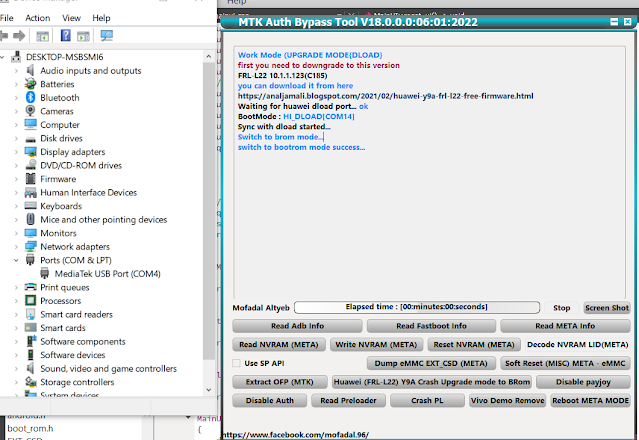Click the Device Manager scroll down arrow
The image size is (639, 440).
click(x=209, y=389)
